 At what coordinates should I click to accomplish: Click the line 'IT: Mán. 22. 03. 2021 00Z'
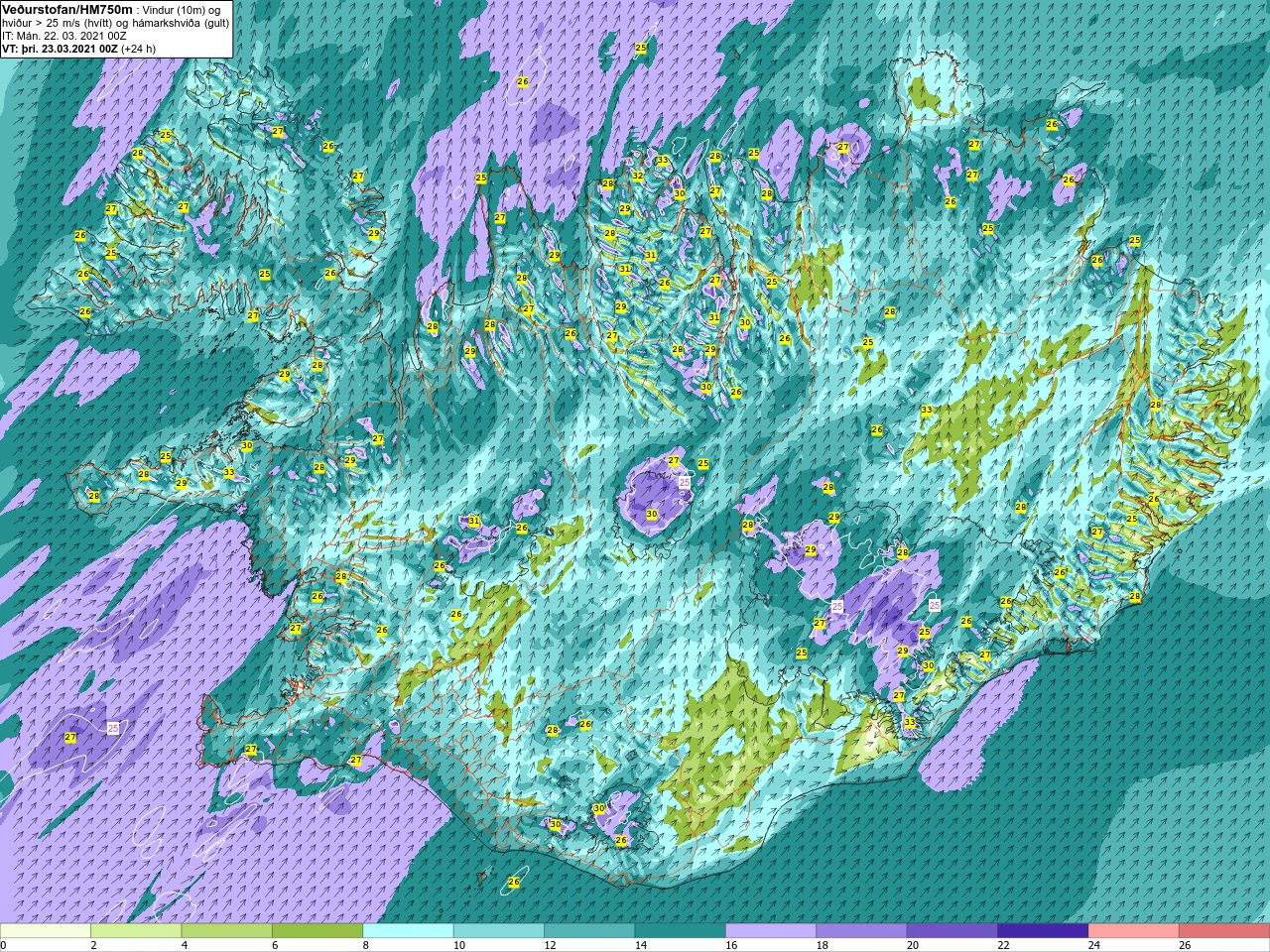64,36
